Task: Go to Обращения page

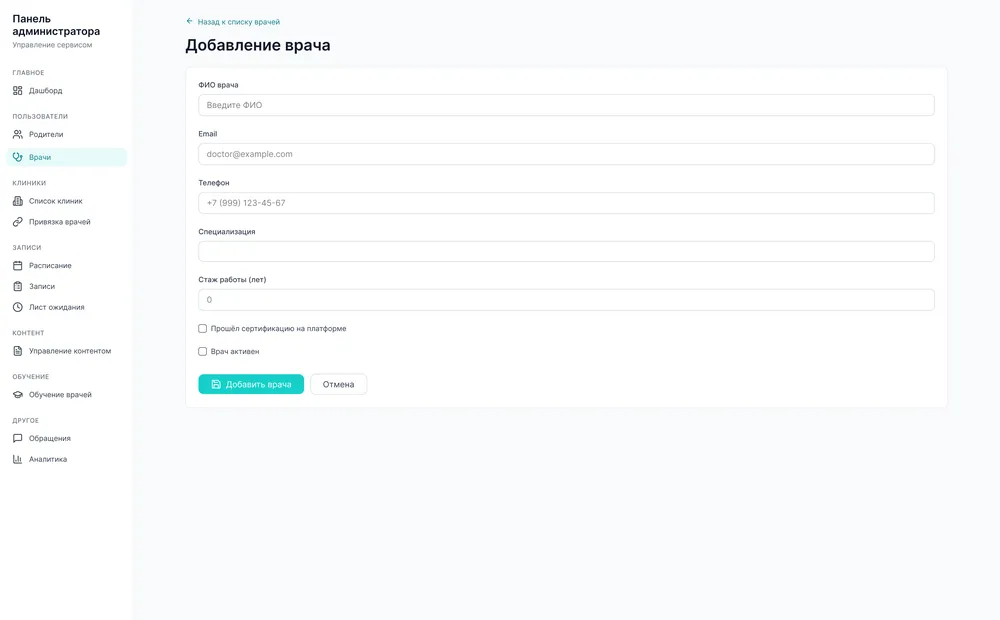Action: tap(66, 438)
